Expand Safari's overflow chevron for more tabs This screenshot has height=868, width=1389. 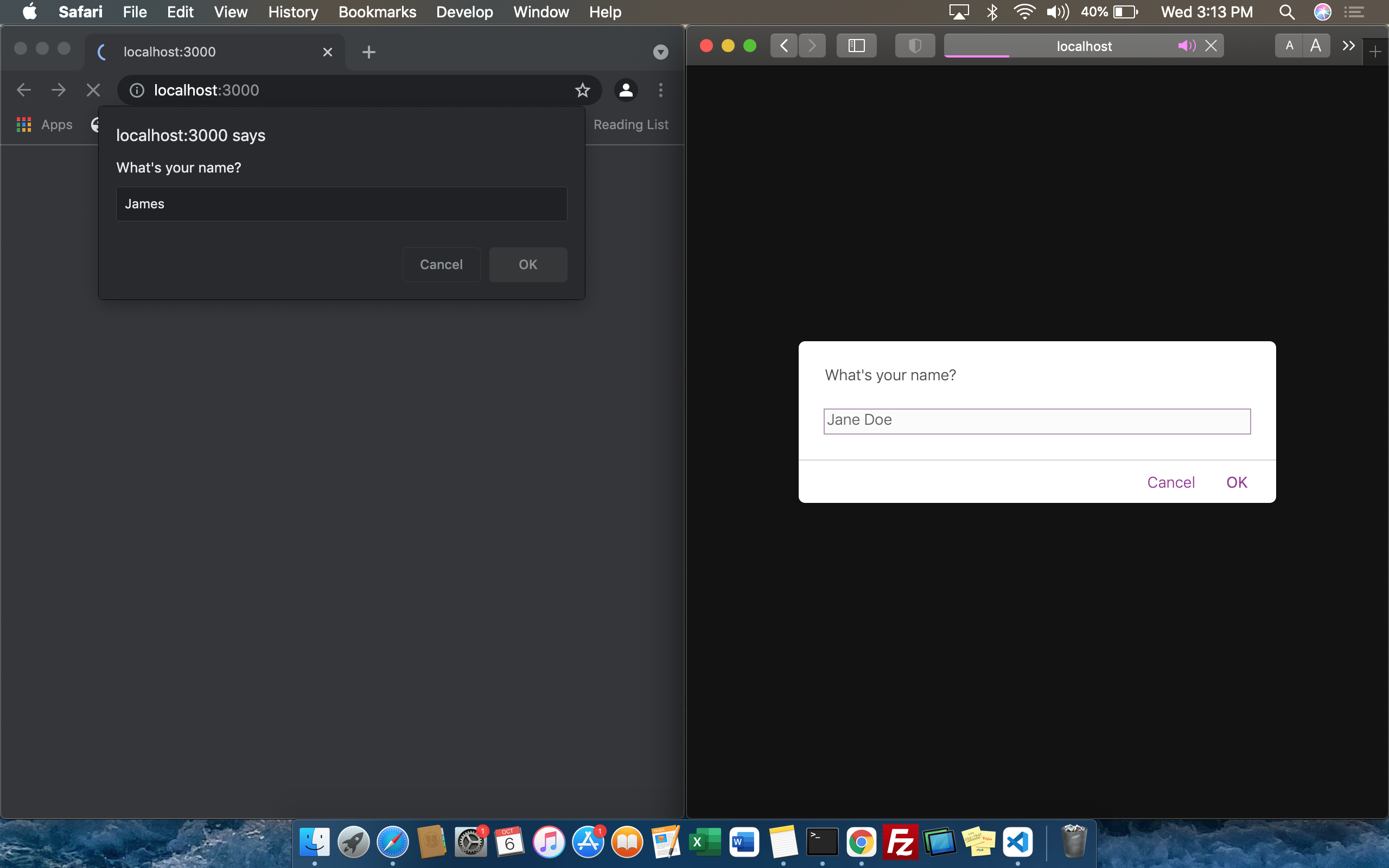click(x=1348, y=46)
